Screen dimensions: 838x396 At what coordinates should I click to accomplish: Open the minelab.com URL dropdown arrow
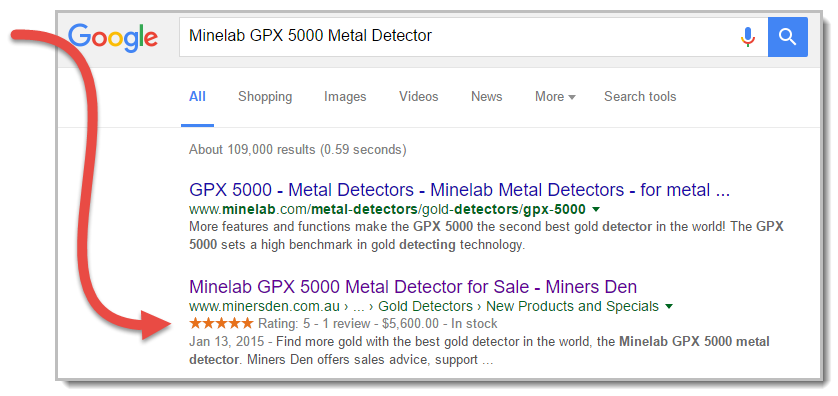coord(596,209)
